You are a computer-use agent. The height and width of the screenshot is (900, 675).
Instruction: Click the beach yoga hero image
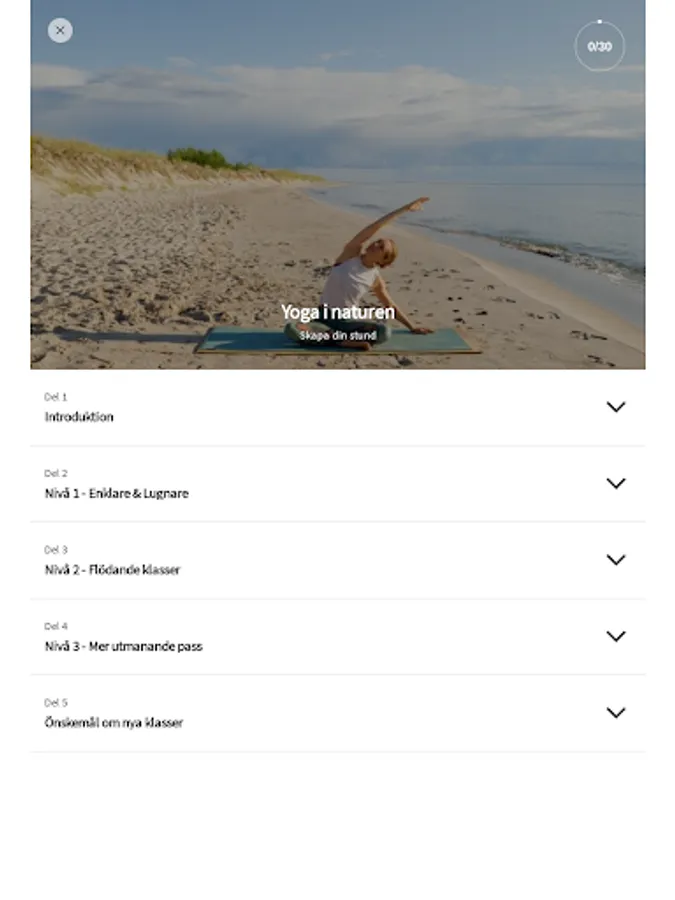click(338, 184)
